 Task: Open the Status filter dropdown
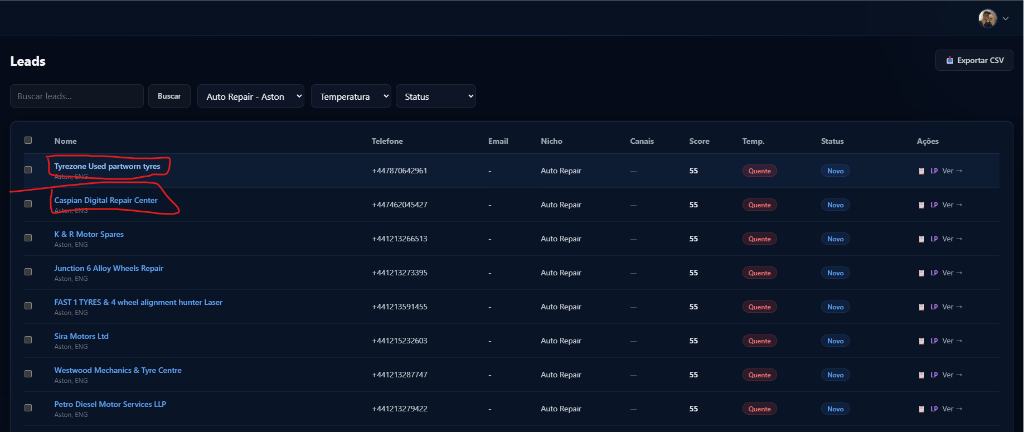pos(436,96)
